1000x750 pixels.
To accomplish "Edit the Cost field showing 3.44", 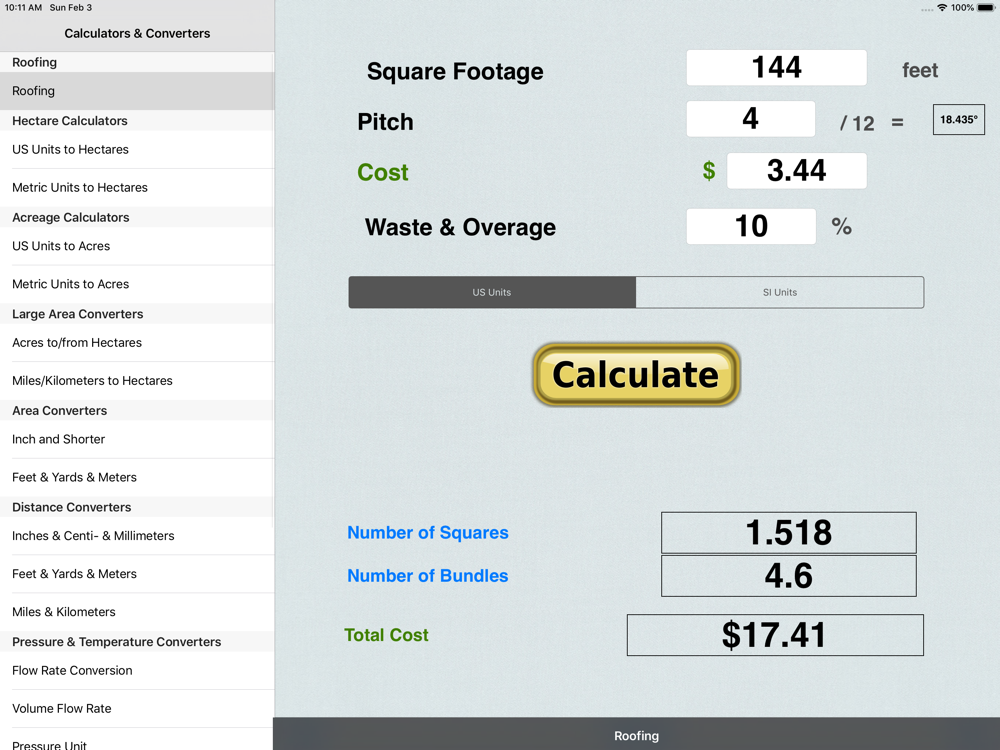I will 797,170.
